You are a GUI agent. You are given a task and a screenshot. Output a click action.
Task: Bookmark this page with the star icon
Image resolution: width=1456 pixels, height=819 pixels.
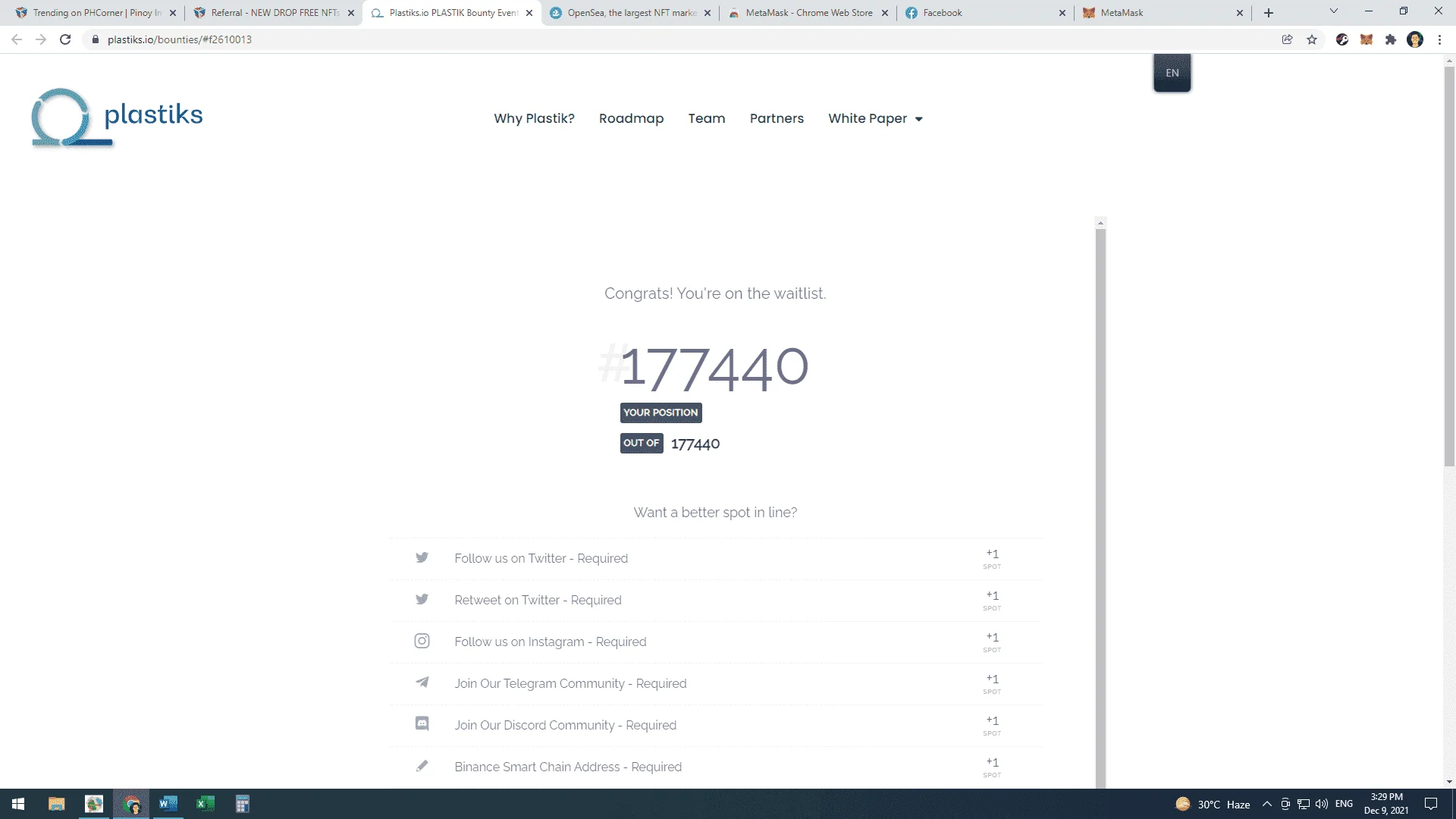click(1312, 39)
